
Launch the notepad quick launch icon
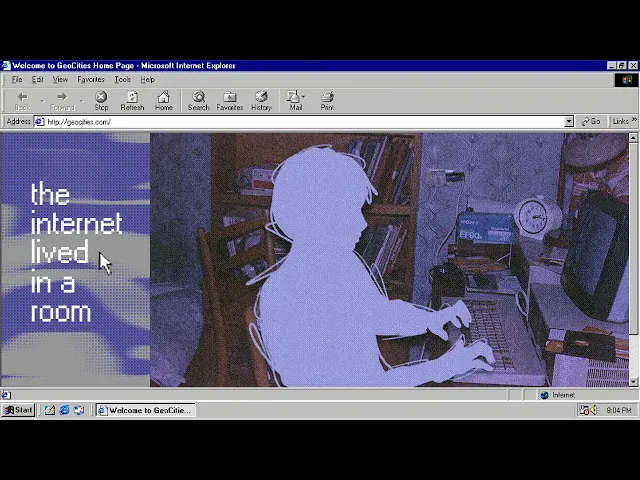[50, 410]
